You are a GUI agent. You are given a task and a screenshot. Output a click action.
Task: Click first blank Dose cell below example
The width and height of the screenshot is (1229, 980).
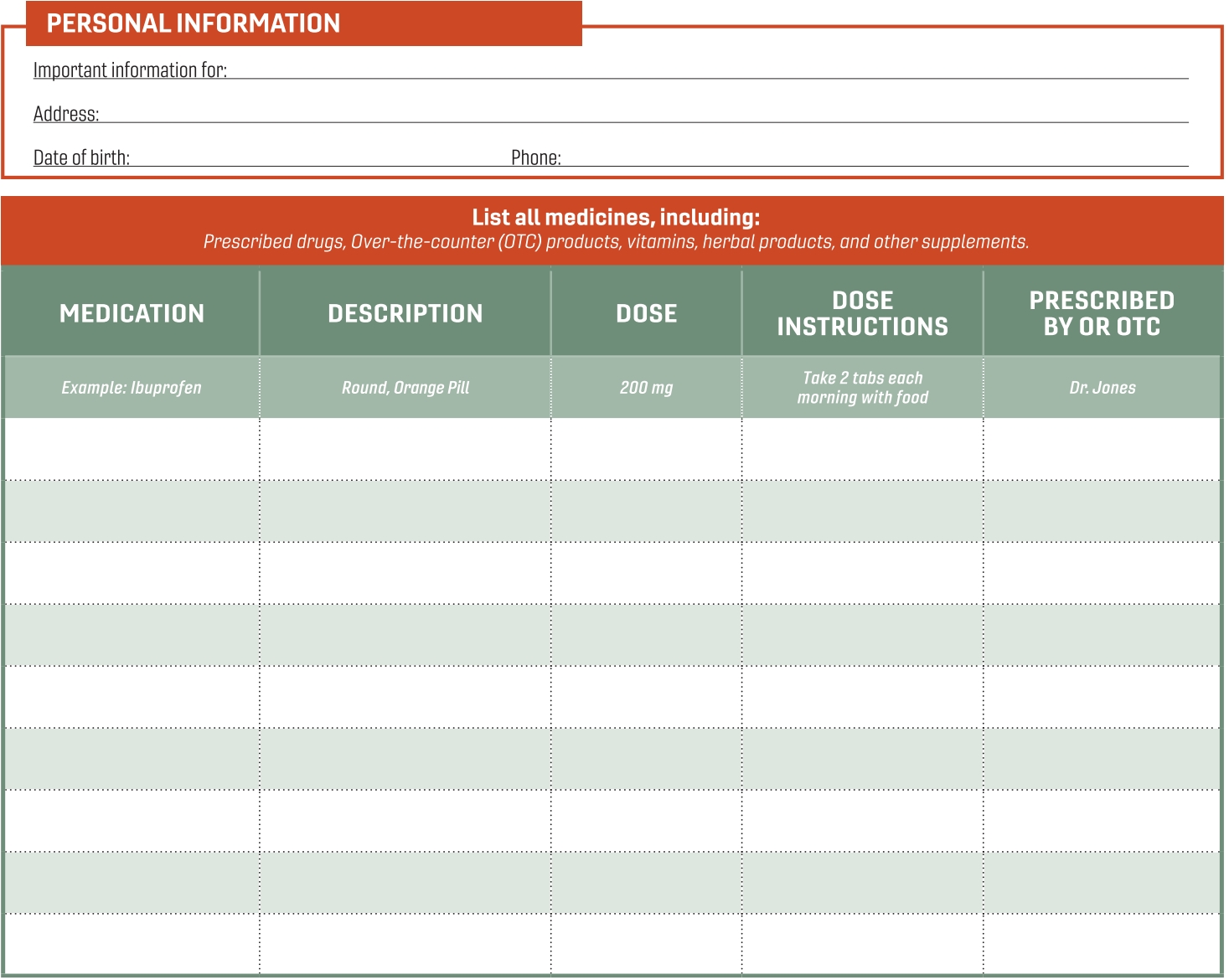pyautogui.click(x=646, y=449)
